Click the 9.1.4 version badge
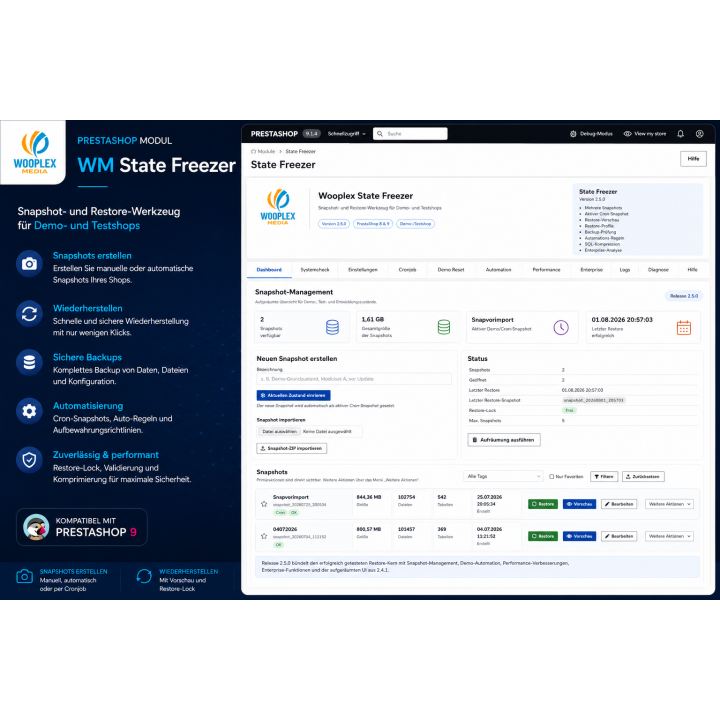 [311, 134]
